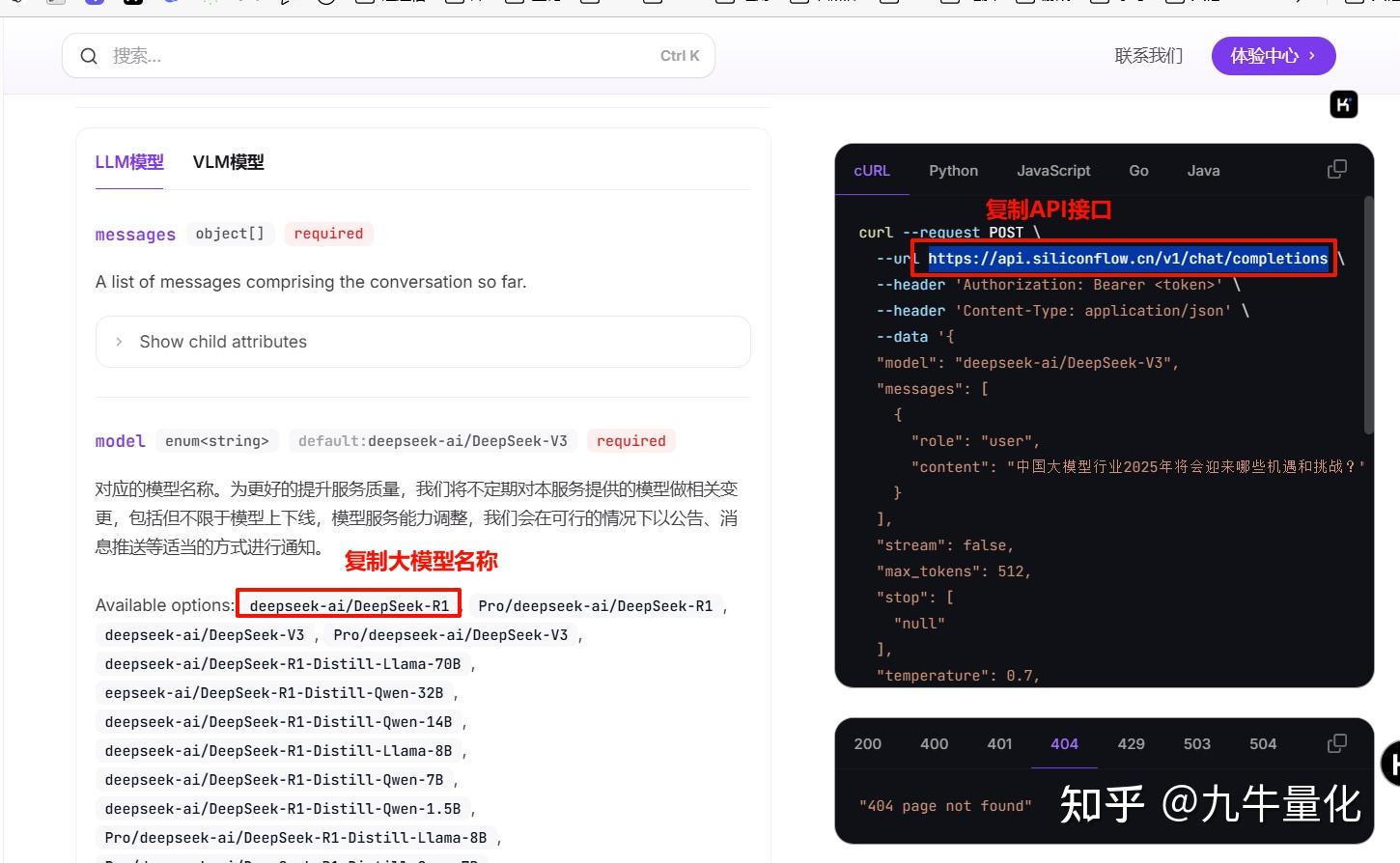Copy the cURL request using the copy icon
1400x863 pixels.
[x=1337, y=168]
